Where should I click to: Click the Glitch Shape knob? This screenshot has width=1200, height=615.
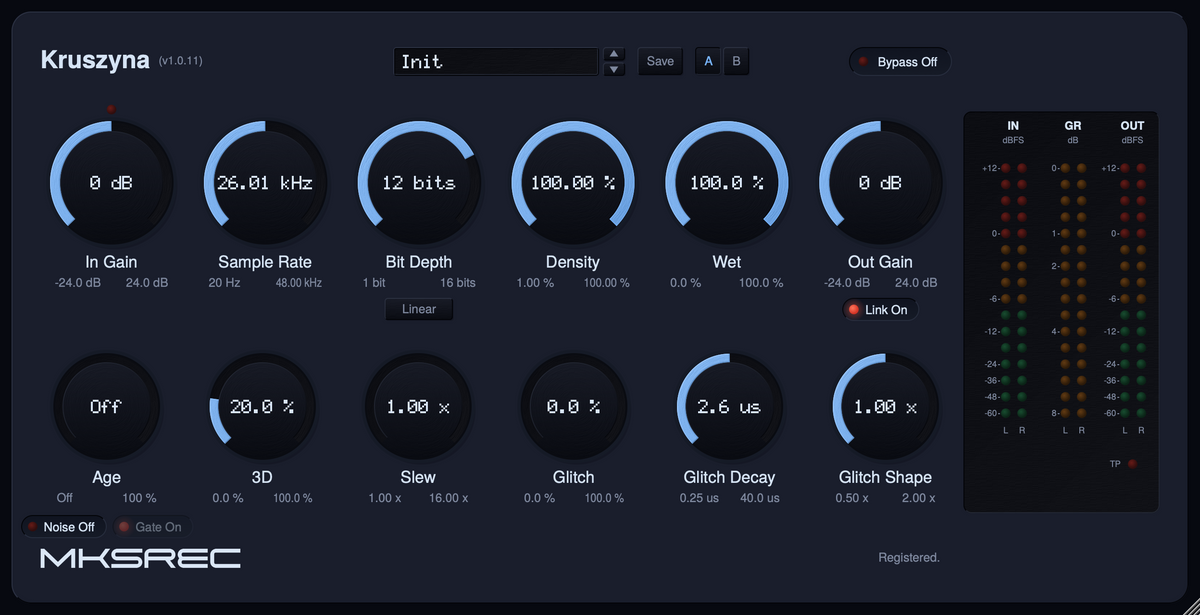[x=885, y=407]
